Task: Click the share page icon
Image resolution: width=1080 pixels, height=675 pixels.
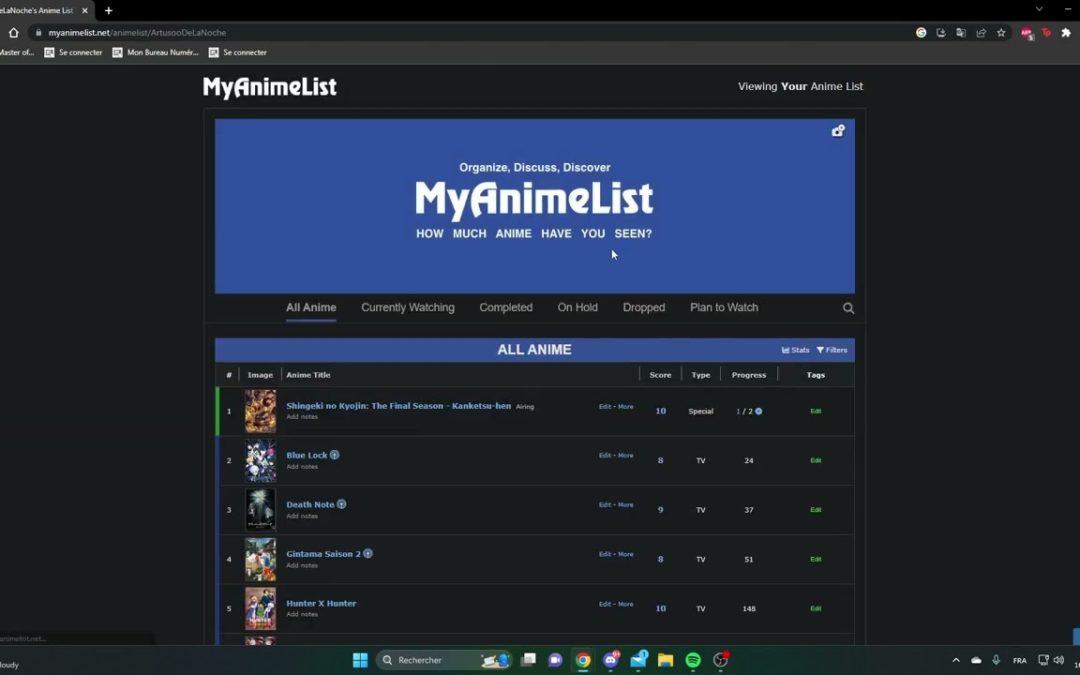Action: coord(981,32)
